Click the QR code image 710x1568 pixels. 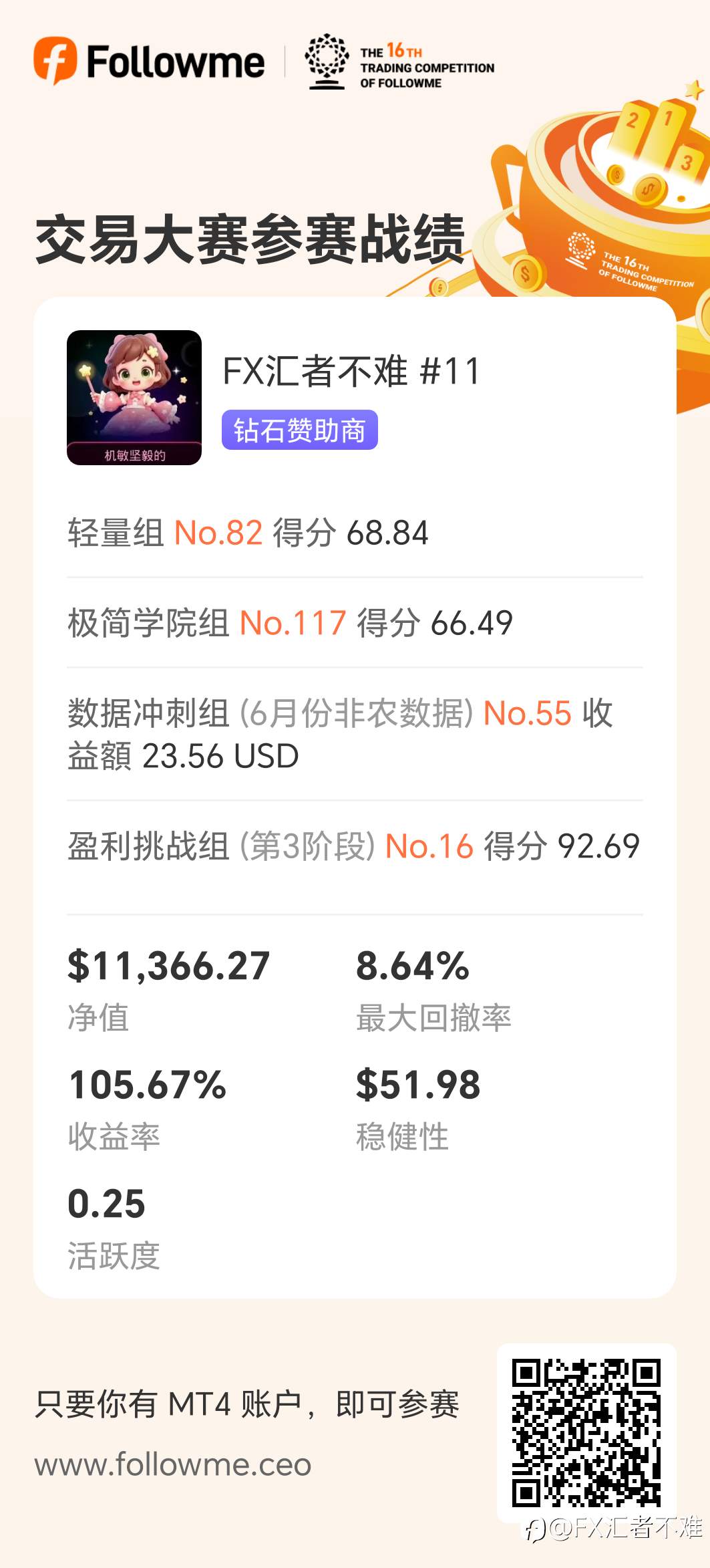[586, 1432]
